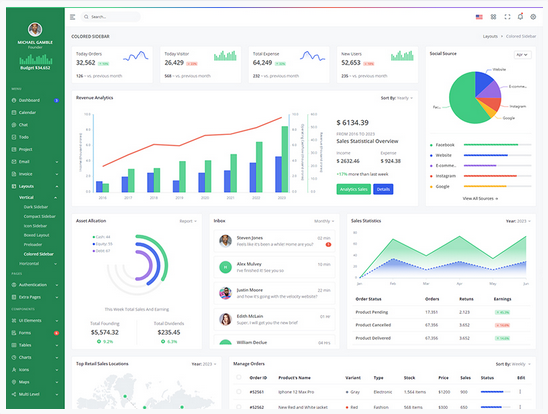Open the US flag language selector
The width and height of the screenshot is (548, 414).
479,17
